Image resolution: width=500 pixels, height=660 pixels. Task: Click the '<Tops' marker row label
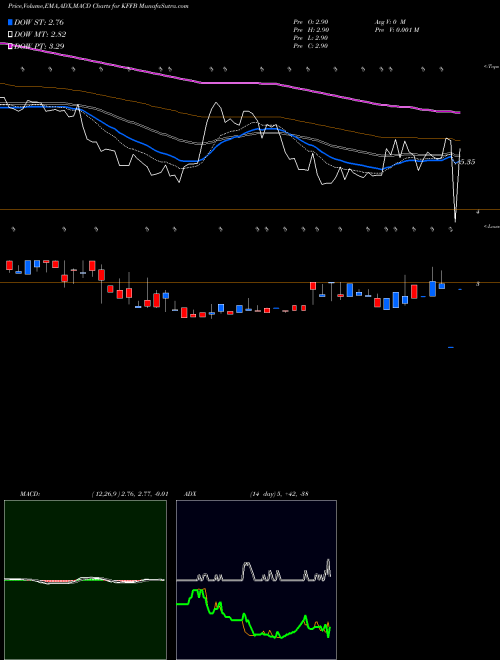pyautogui.click(x=491, y=67)
